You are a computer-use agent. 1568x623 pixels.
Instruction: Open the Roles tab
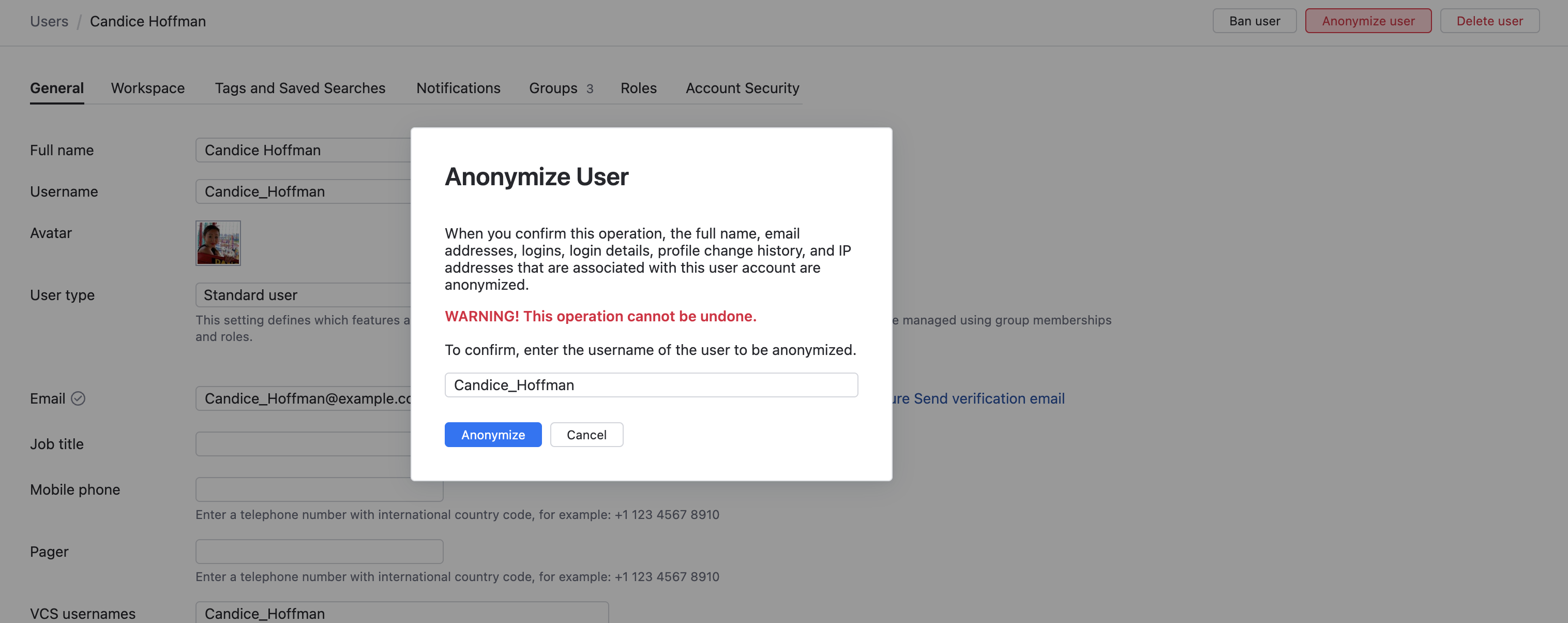(x=638, y=88)
